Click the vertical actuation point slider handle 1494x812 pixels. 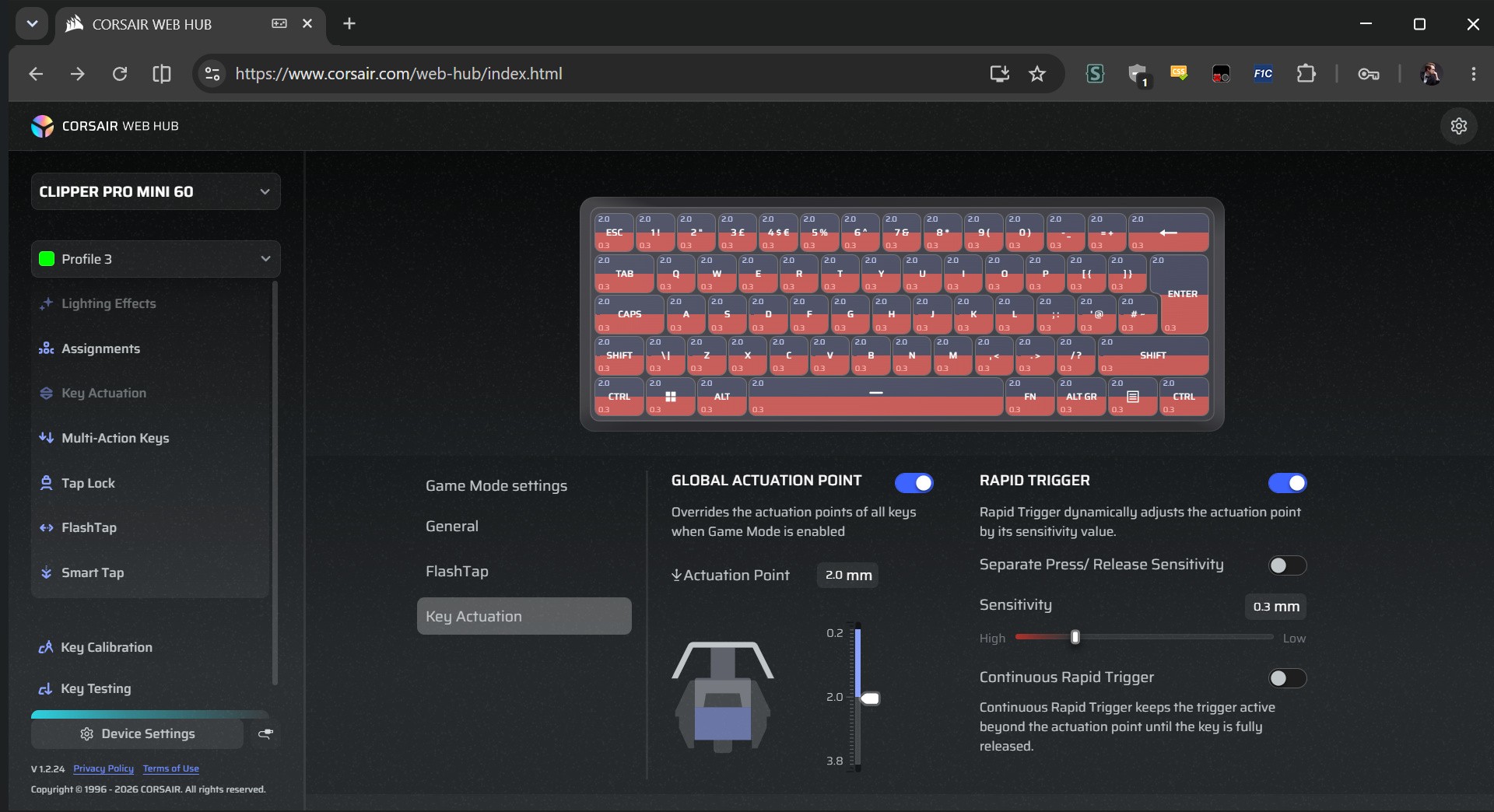[870, 698]
